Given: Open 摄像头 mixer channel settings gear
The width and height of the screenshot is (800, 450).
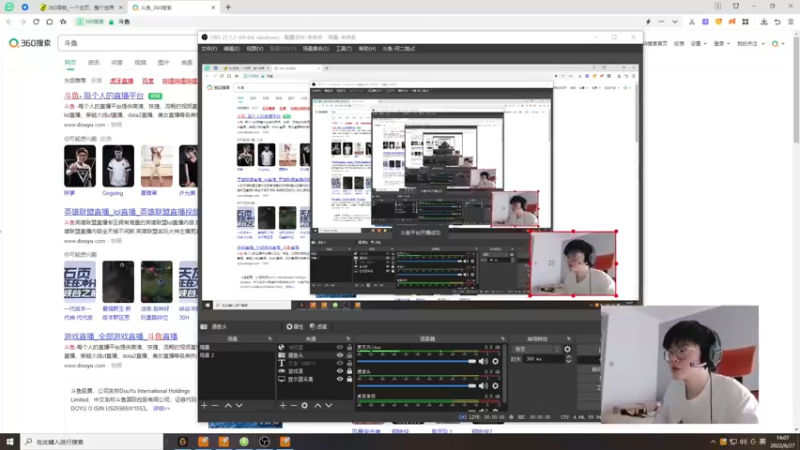Looking at the screenshot, I should click(x=495, y=386).
